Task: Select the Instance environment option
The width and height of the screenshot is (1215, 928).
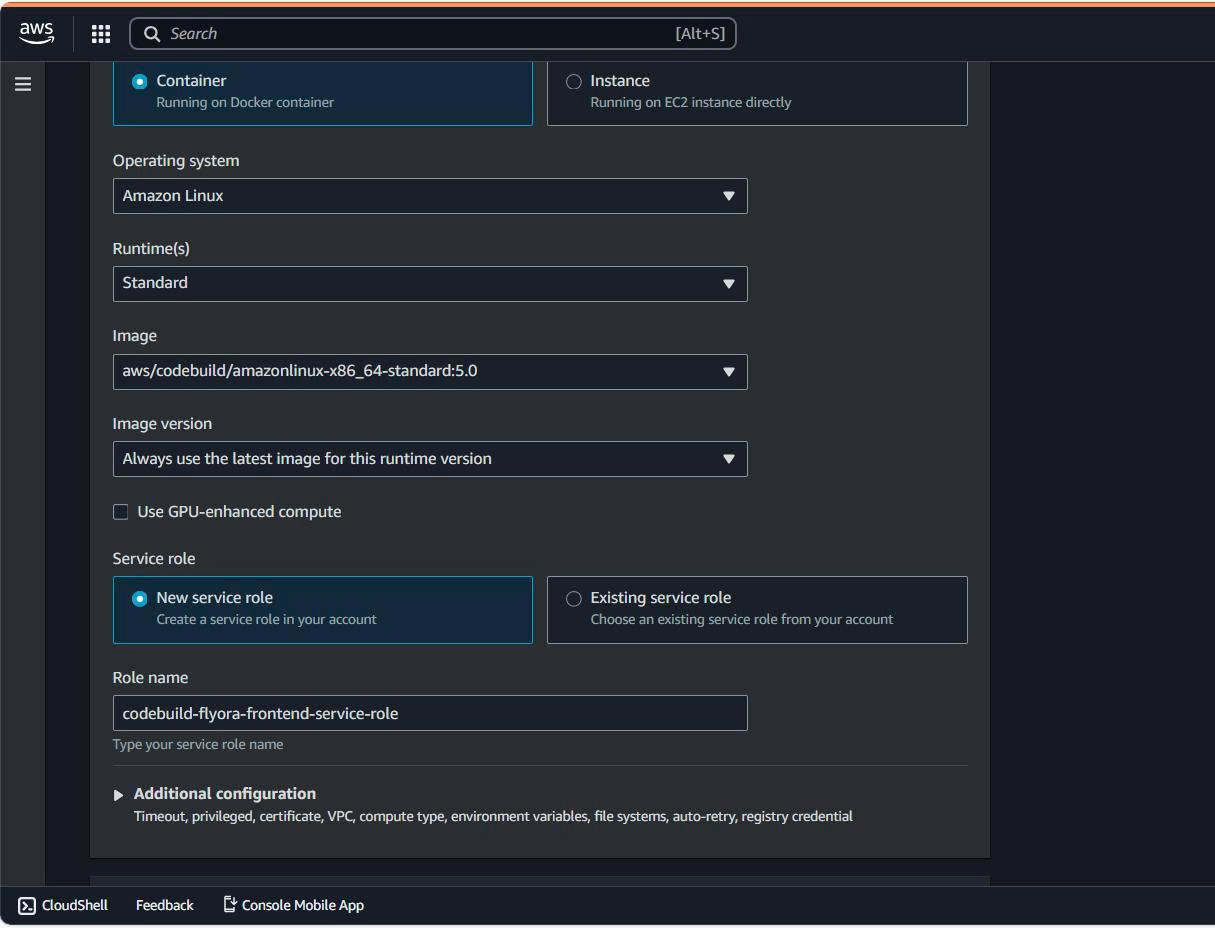Action: [575, 81]
